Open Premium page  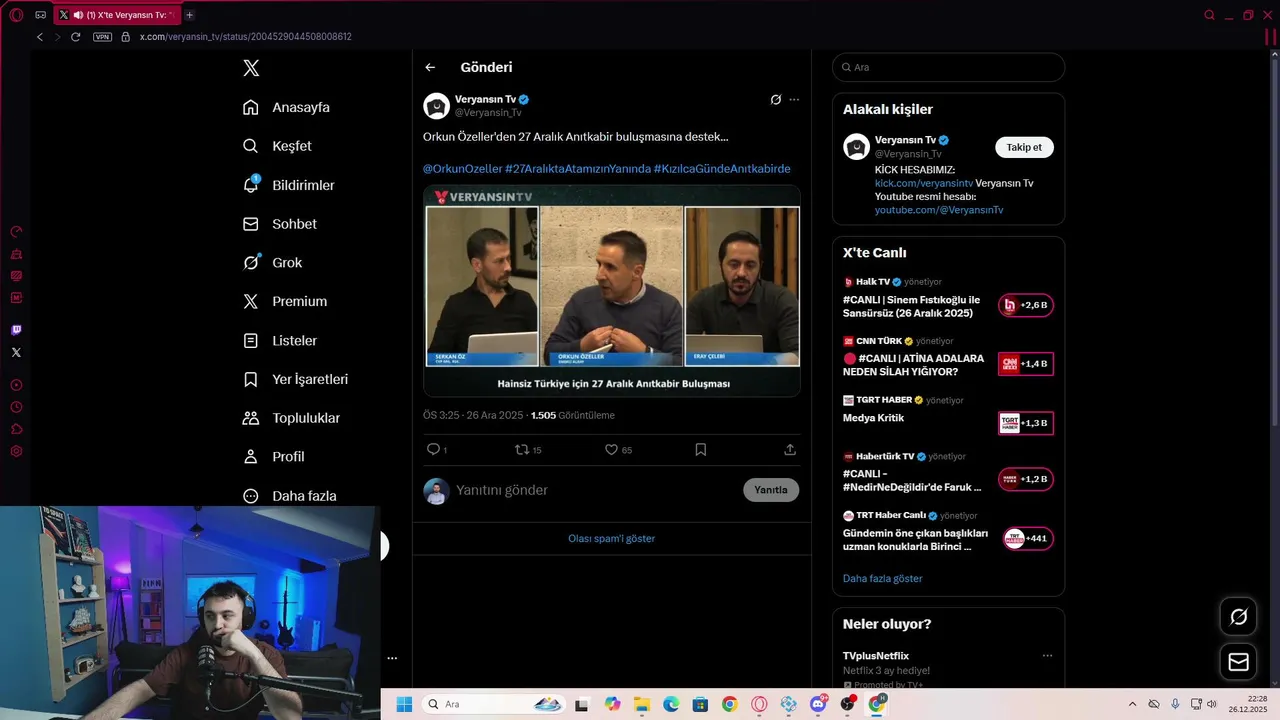(285, 301)
